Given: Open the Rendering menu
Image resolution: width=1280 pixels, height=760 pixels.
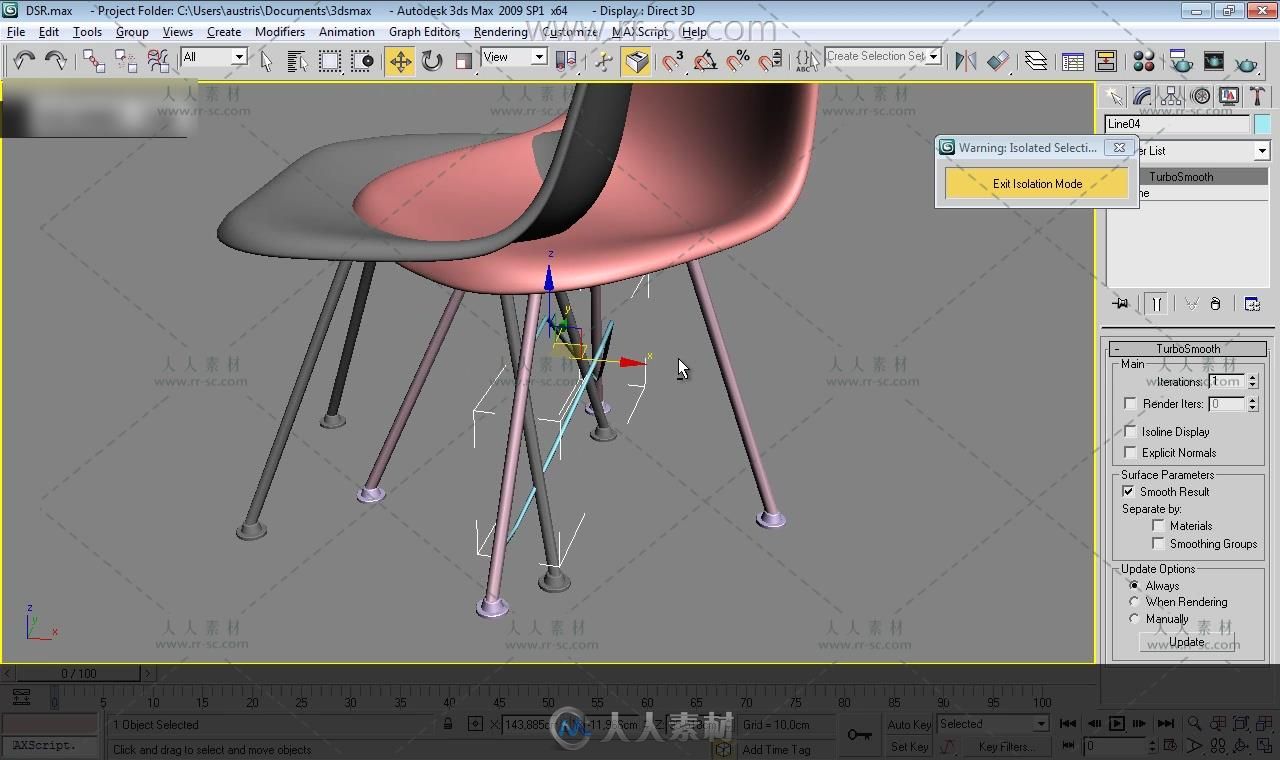Looking at the screenshot, I should (500, 32).
